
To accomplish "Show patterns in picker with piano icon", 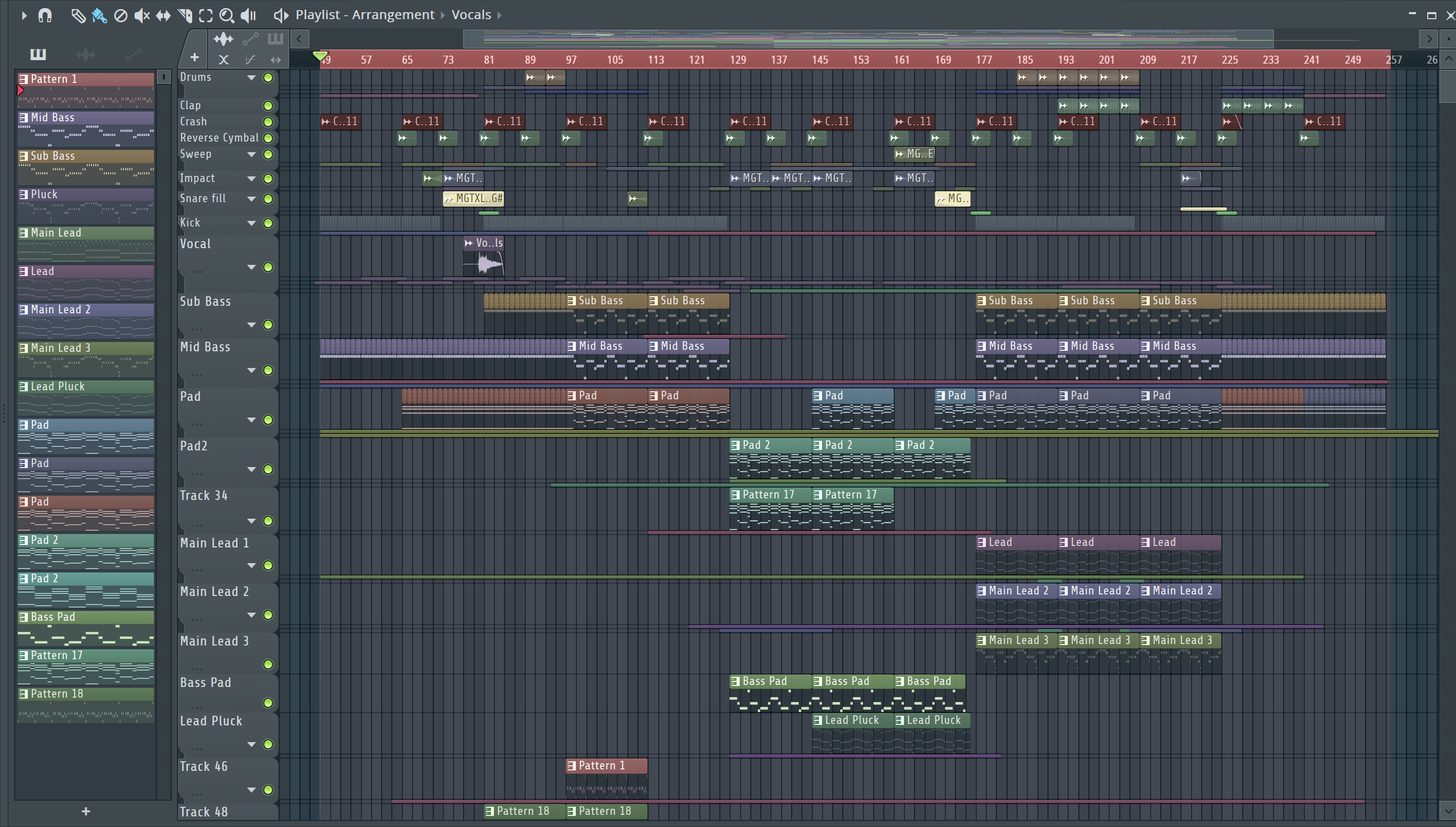I will (38, 54).
